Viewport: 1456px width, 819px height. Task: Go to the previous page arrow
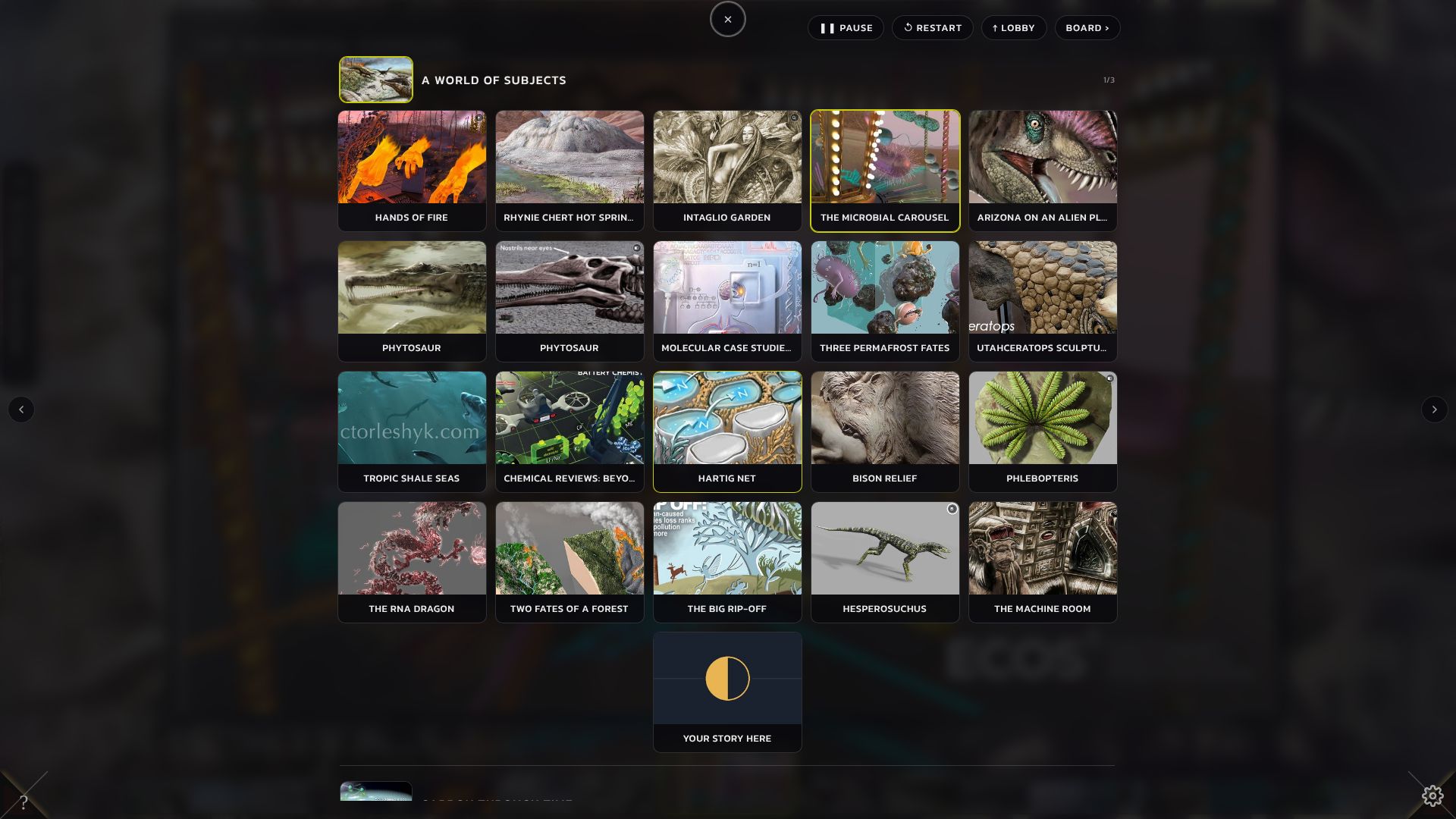tap(21, 409)
